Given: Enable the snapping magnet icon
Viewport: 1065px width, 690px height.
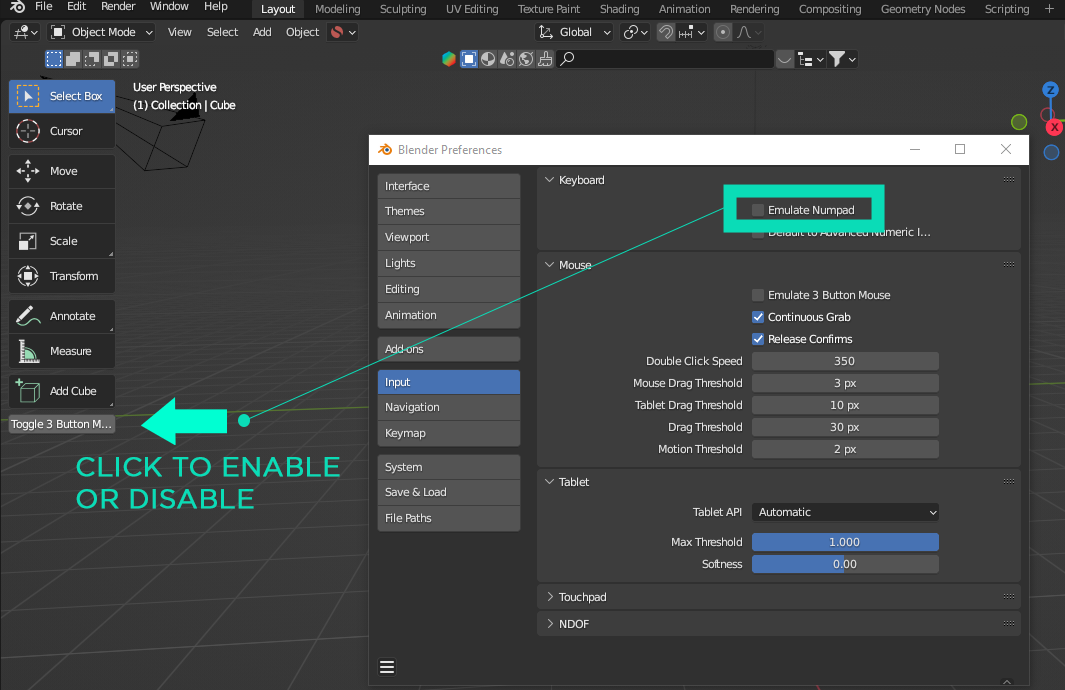Looking at the screenshot, I should click(x=666, y=32).
